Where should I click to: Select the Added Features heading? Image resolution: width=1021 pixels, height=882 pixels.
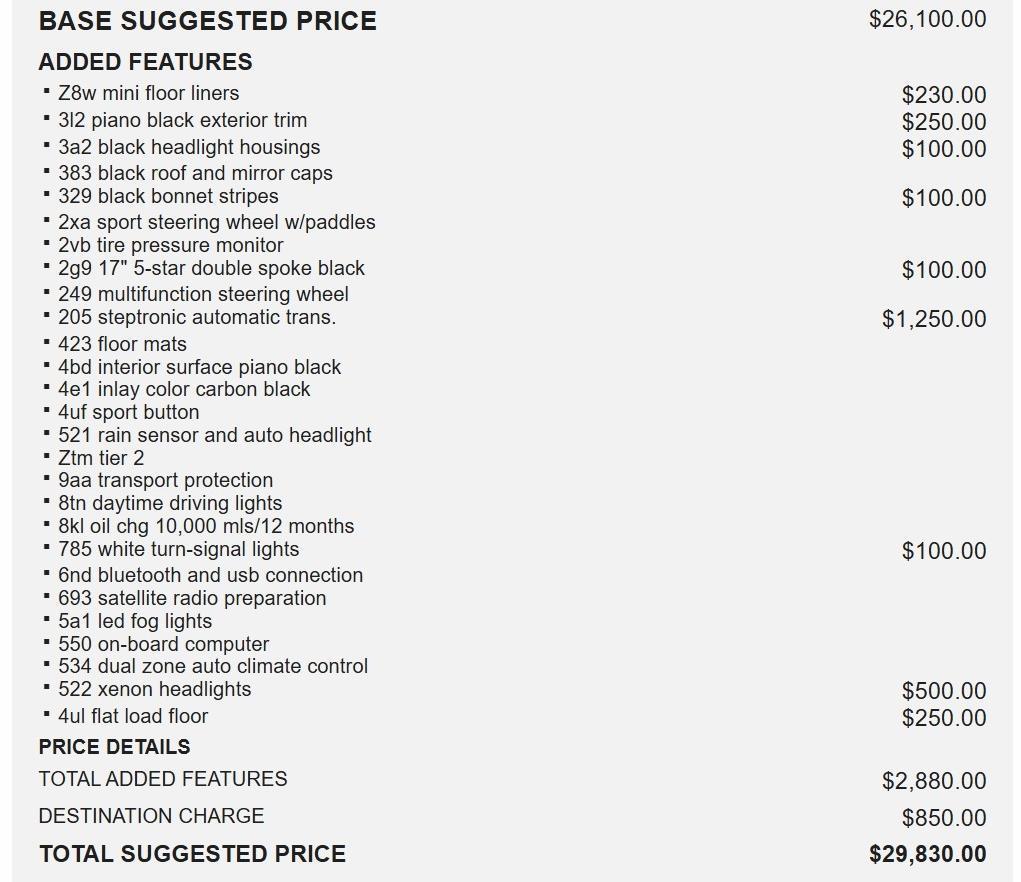click(145, 62)
